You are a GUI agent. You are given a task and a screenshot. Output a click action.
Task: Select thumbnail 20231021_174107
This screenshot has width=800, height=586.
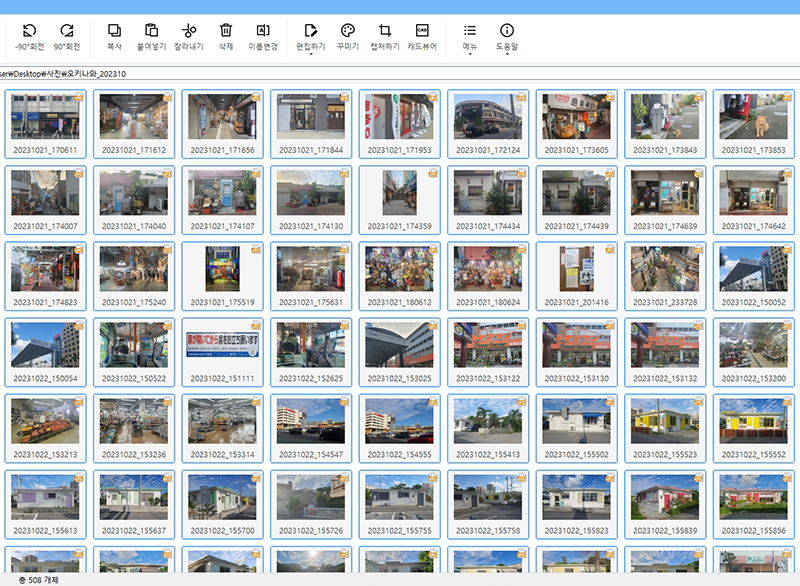[222, 200]
